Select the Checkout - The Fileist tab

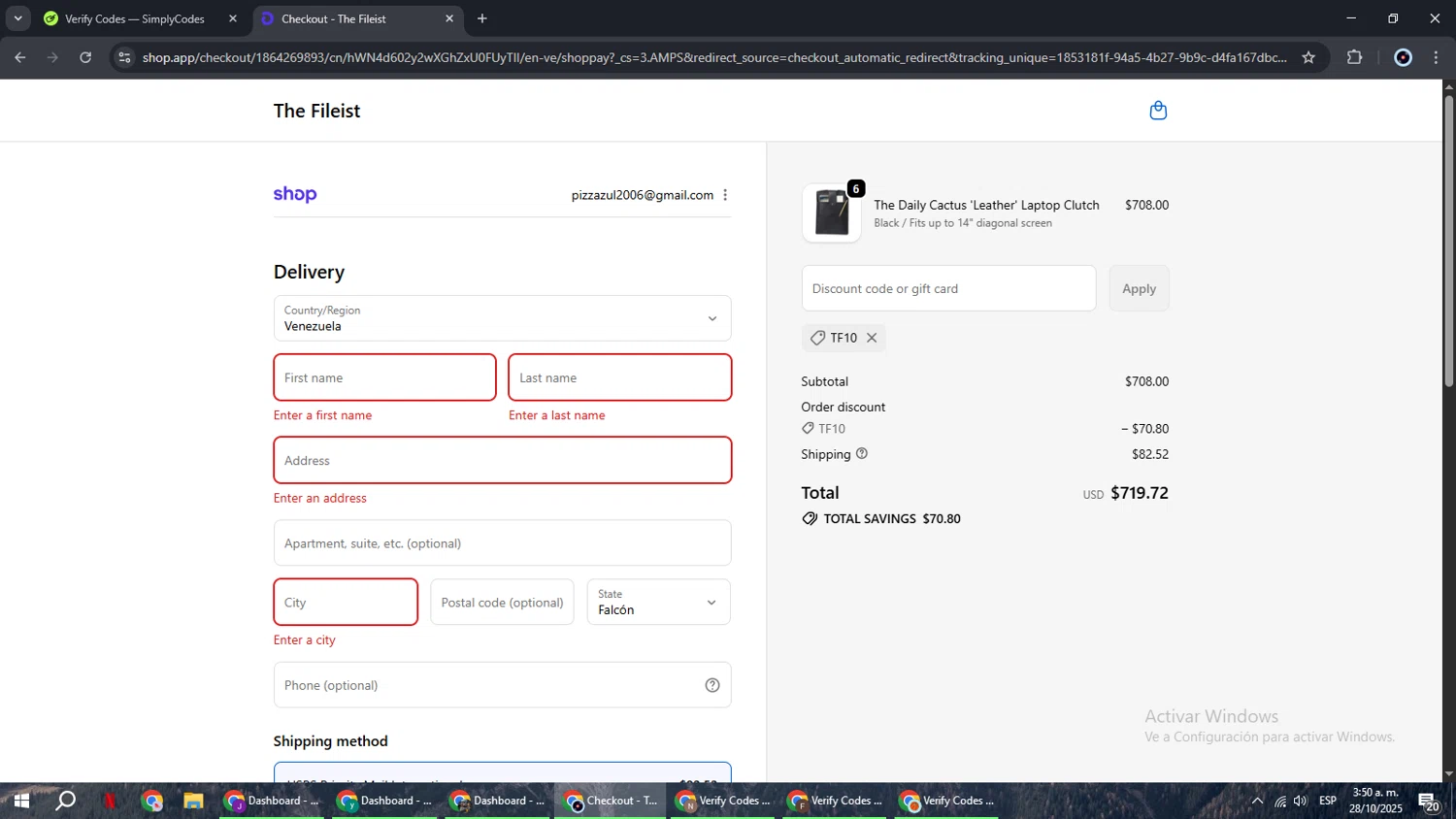click(357, 18)
